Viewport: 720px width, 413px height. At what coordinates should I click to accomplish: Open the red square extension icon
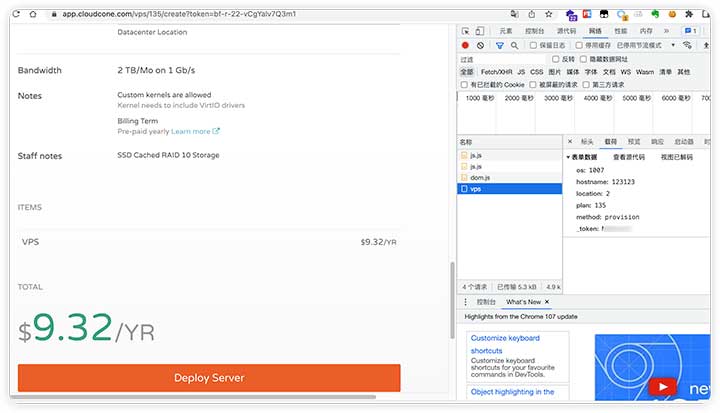click(587, 14)
